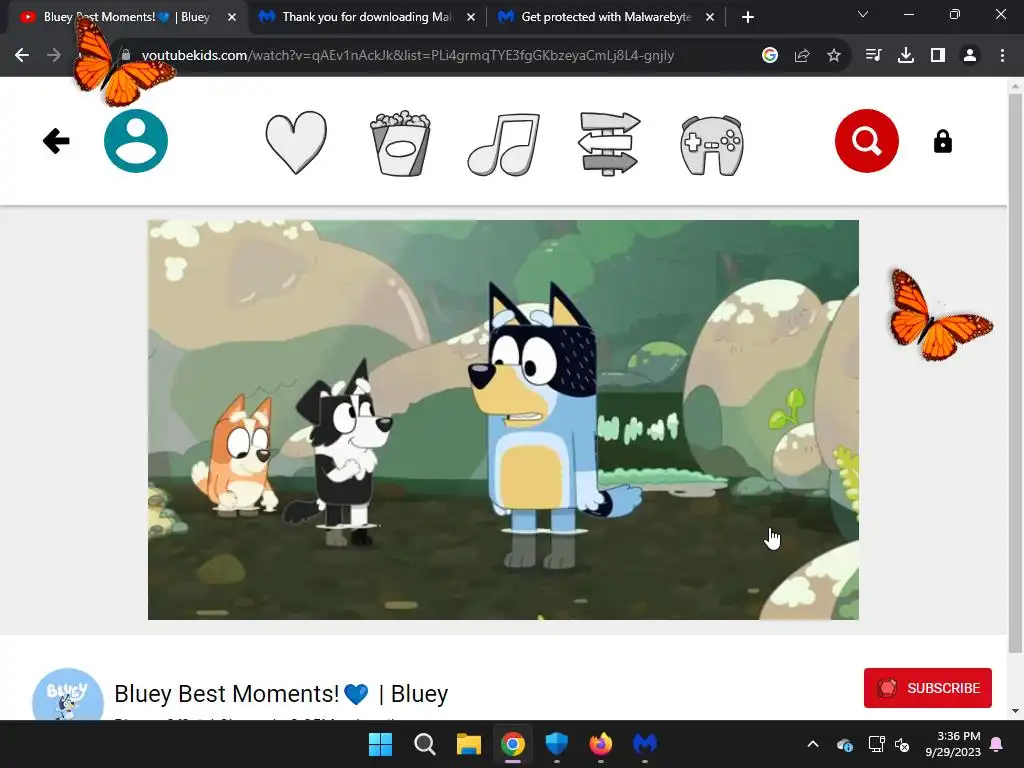Open the tab search chevron
This screenshot has width=1024, height=768.
863,14
